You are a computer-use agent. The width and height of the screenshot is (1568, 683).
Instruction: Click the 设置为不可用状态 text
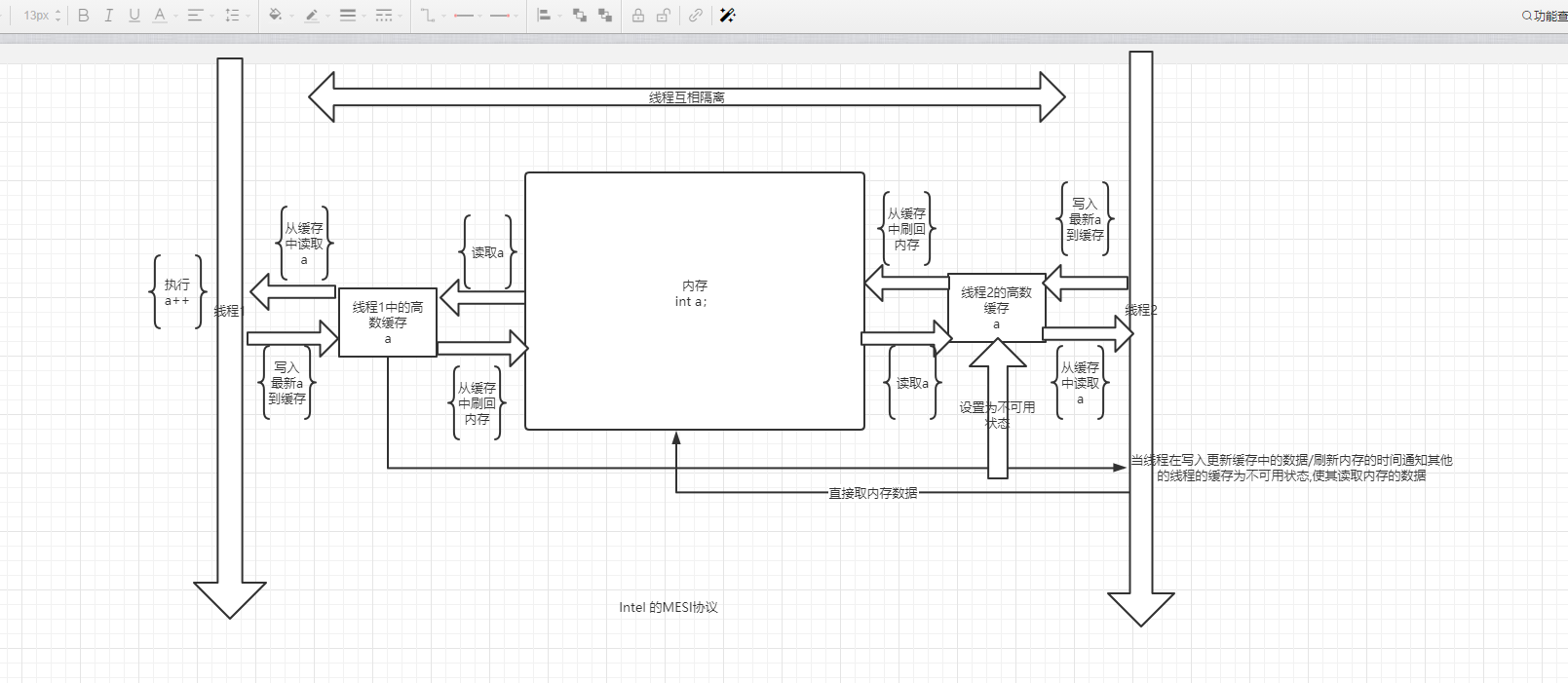coord(997,415)
